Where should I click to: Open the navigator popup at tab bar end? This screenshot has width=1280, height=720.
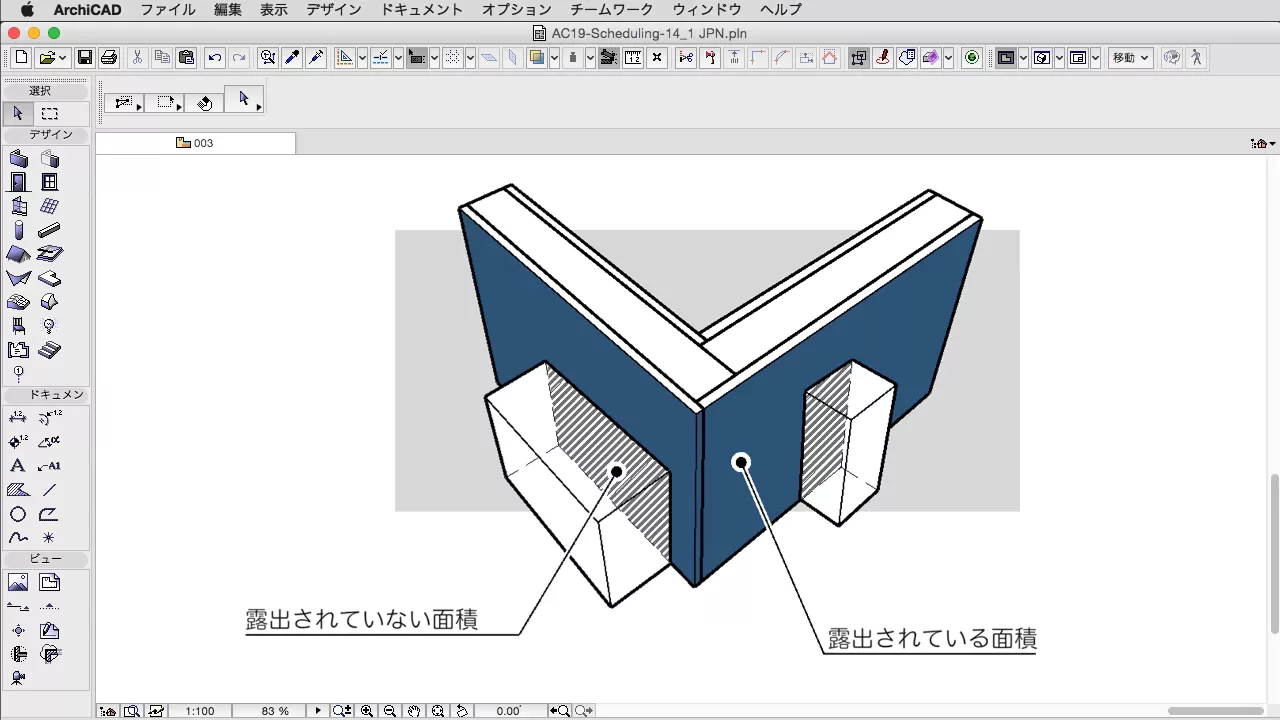pyautogui.click(x=1264, y=144)
